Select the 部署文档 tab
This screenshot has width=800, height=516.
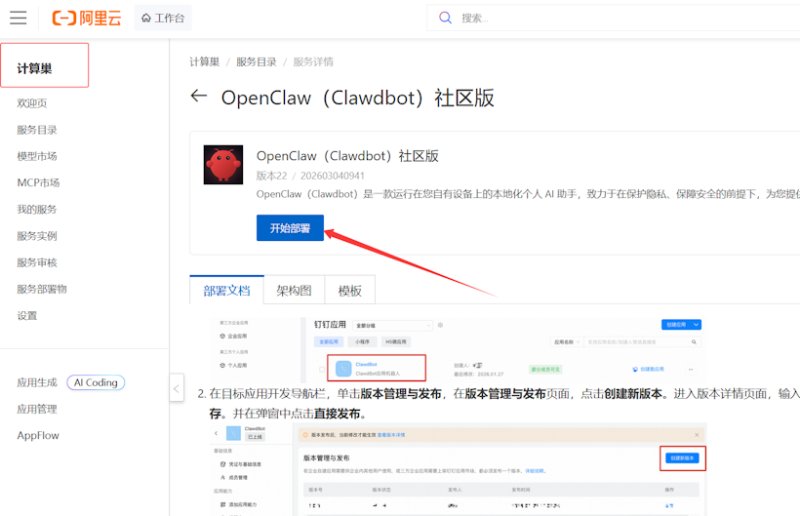coord(227,290)
